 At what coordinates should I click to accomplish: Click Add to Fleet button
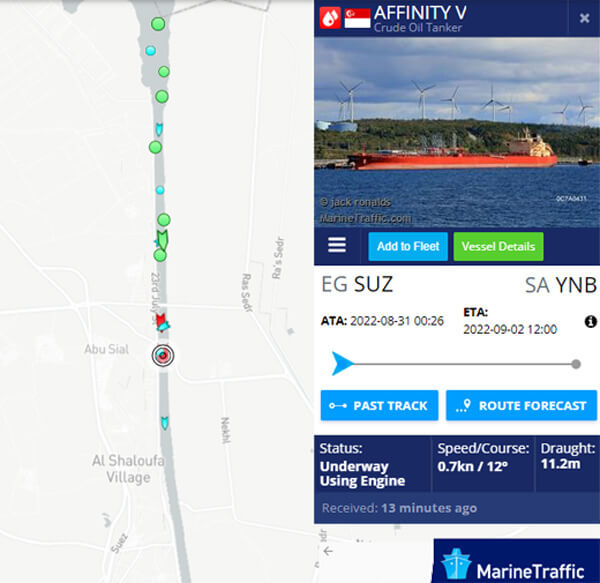(408, 246)
